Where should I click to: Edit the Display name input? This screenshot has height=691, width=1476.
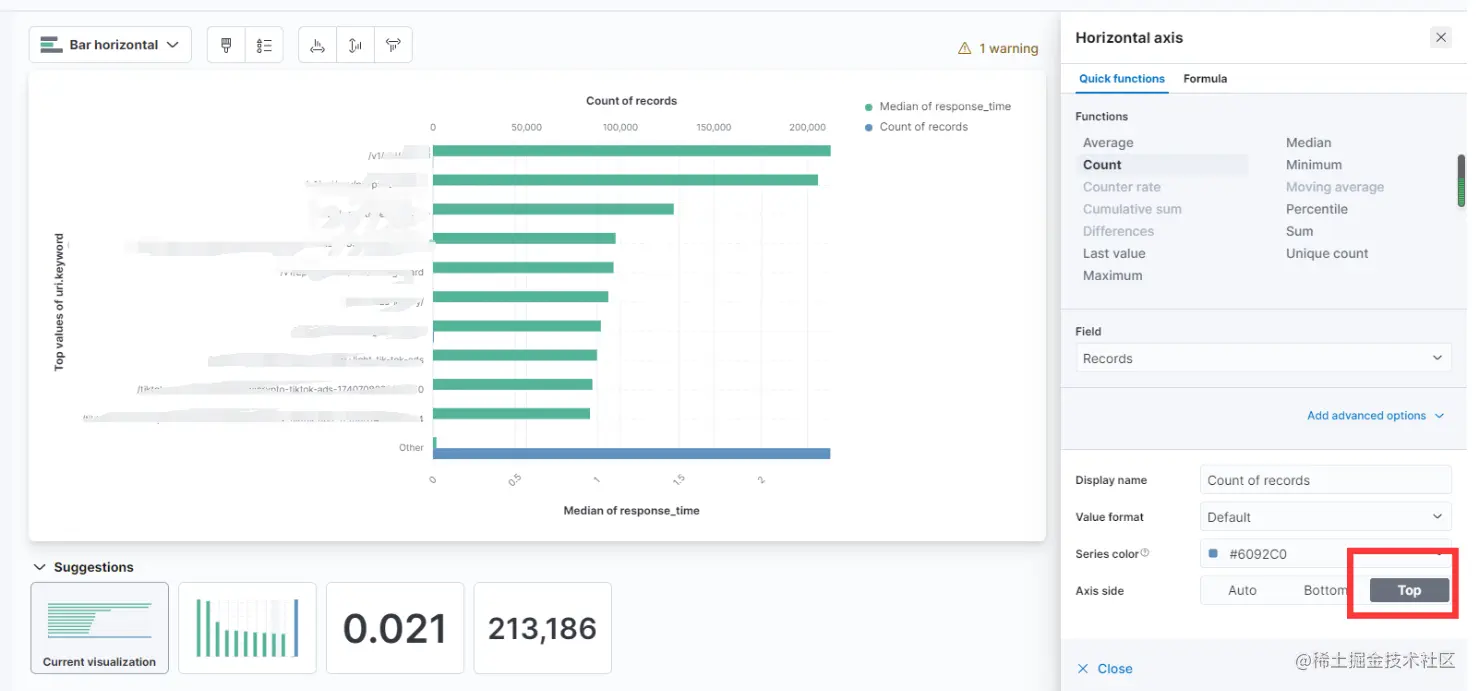(1325, 480)
